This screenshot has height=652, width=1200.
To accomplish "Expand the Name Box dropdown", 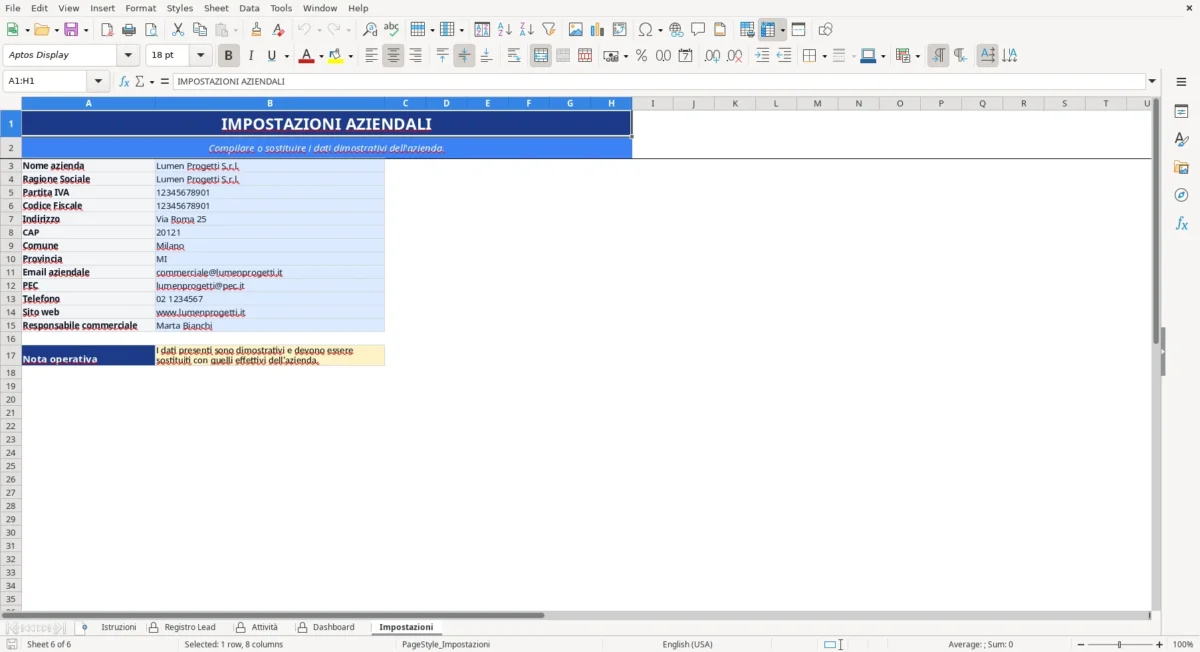I will 98,82.
